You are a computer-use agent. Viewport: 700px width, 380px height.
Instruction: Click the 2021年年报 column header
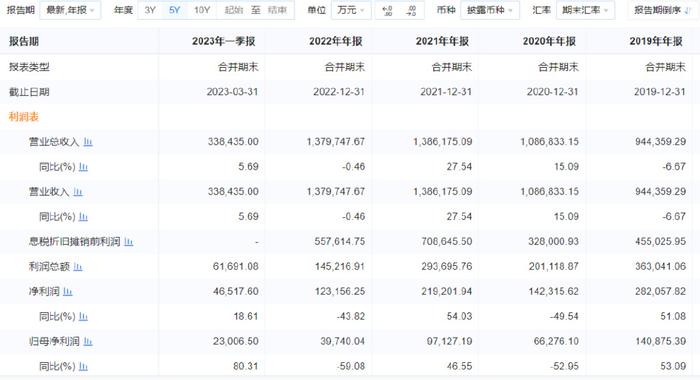tap(442, 42)
